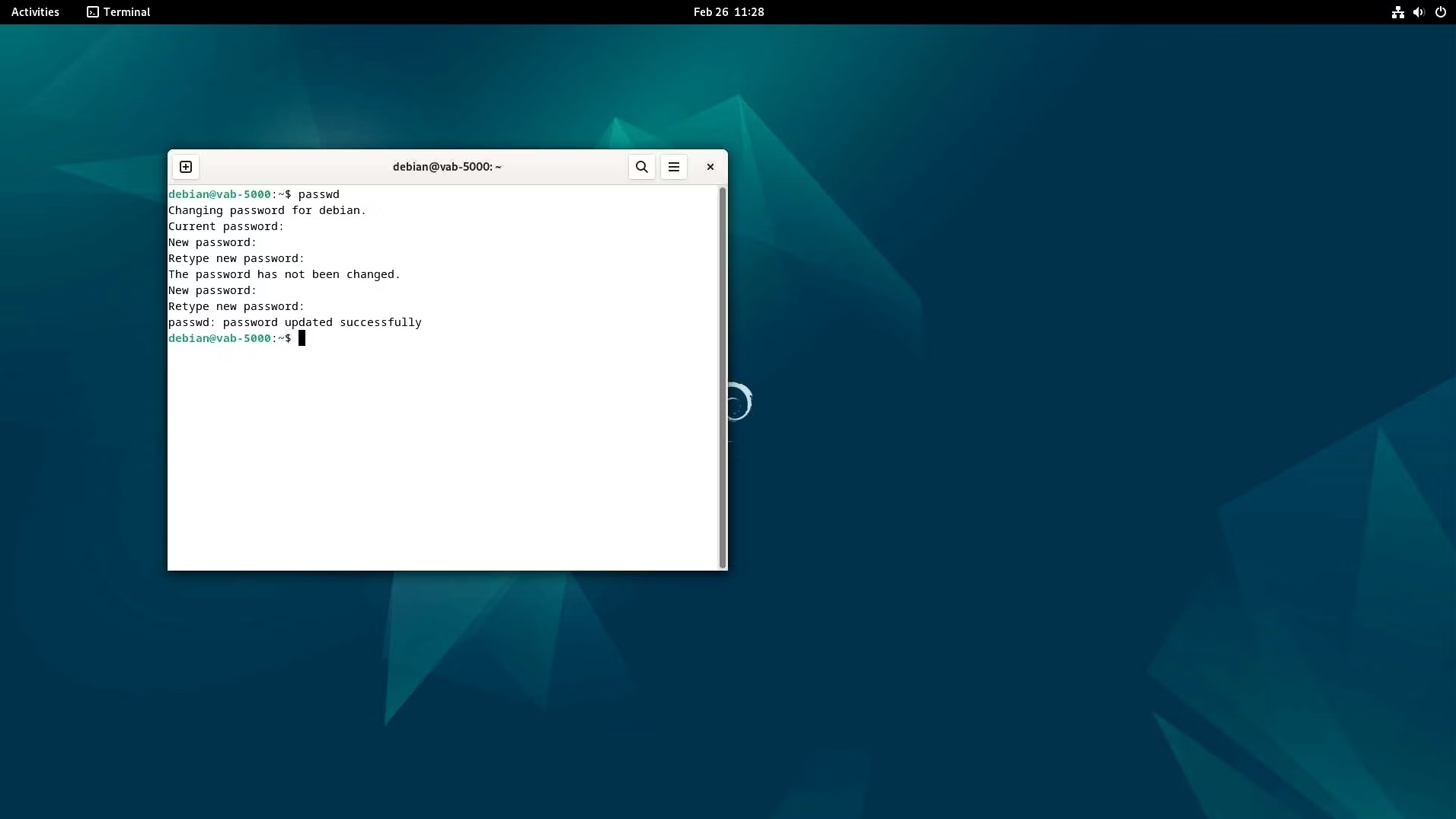The width and height of the screenshot is (1456, 819).
Task: Click the volume speaker icon
Action: click(x=1419, y=12)
